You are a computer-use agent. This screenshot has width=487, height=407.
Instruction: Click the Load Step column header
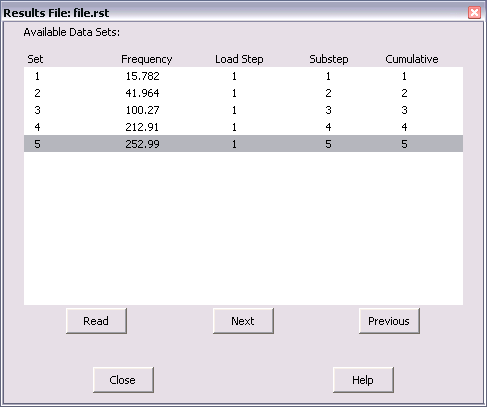(x=239, y=59)
